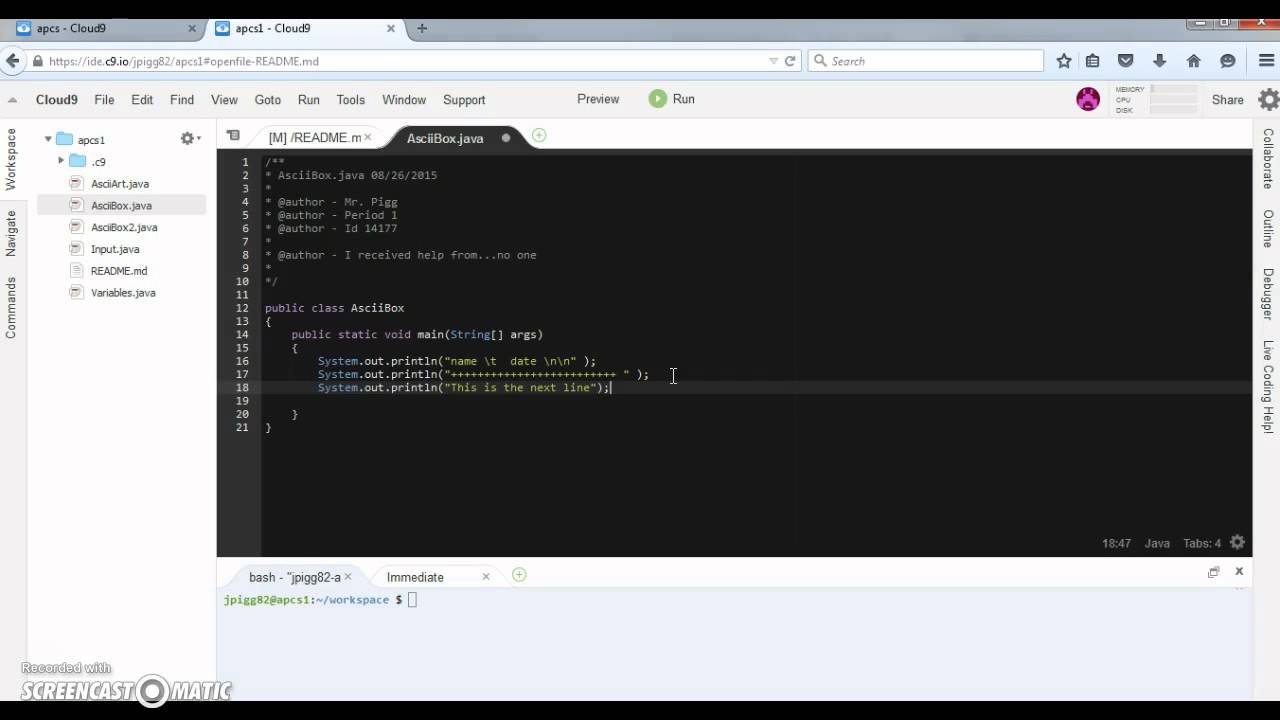Open the chat bubble icon in browser toolbar

[1228, 61]
